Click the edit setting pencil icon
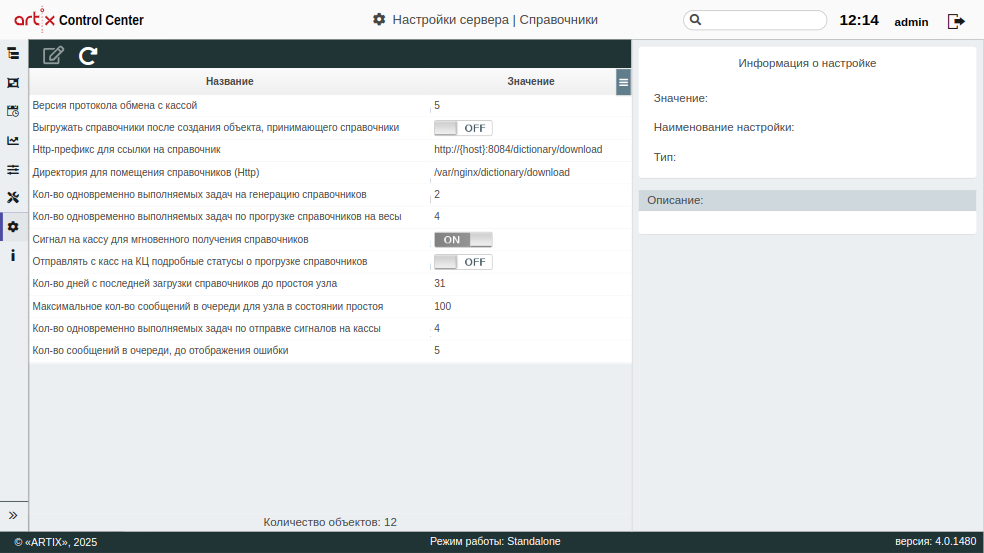984x553 pixels. (53, 56)
